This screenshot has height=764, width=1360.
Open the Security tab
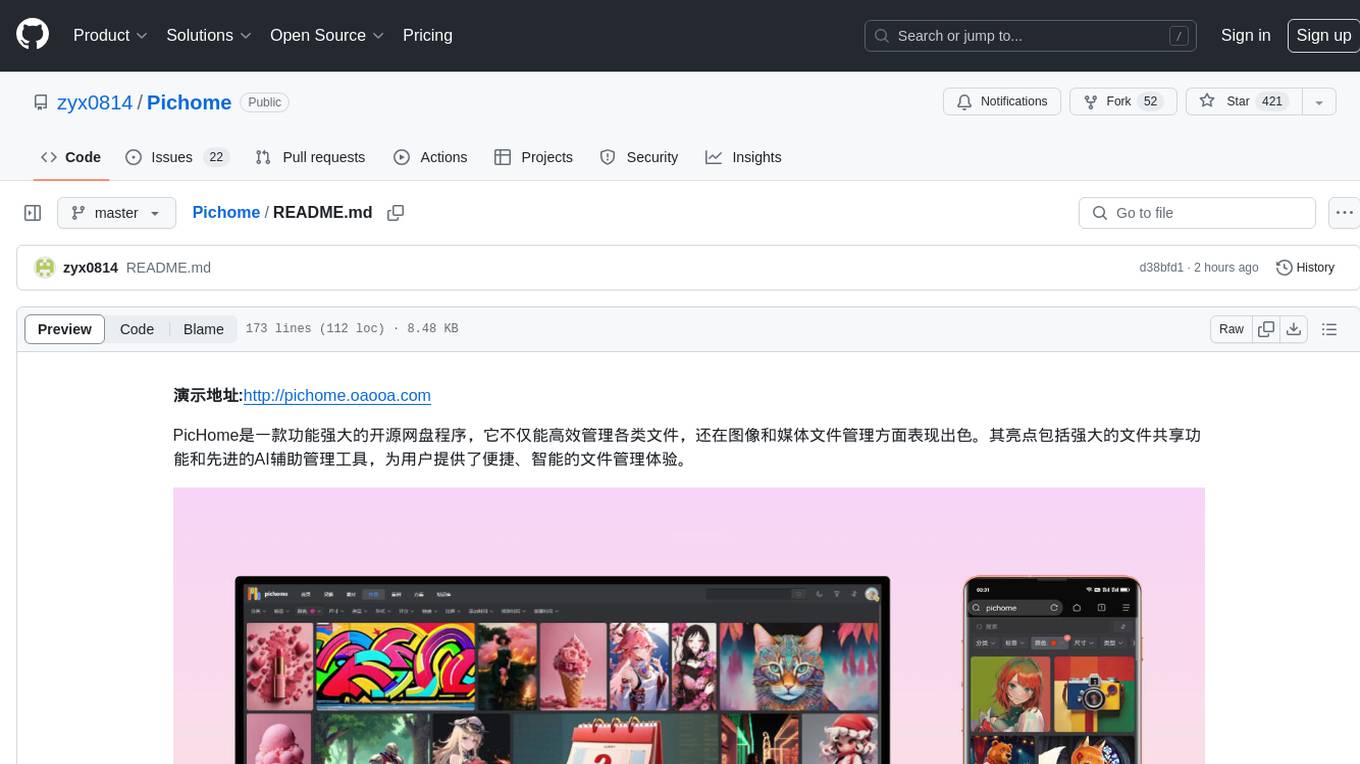[638, 157]
